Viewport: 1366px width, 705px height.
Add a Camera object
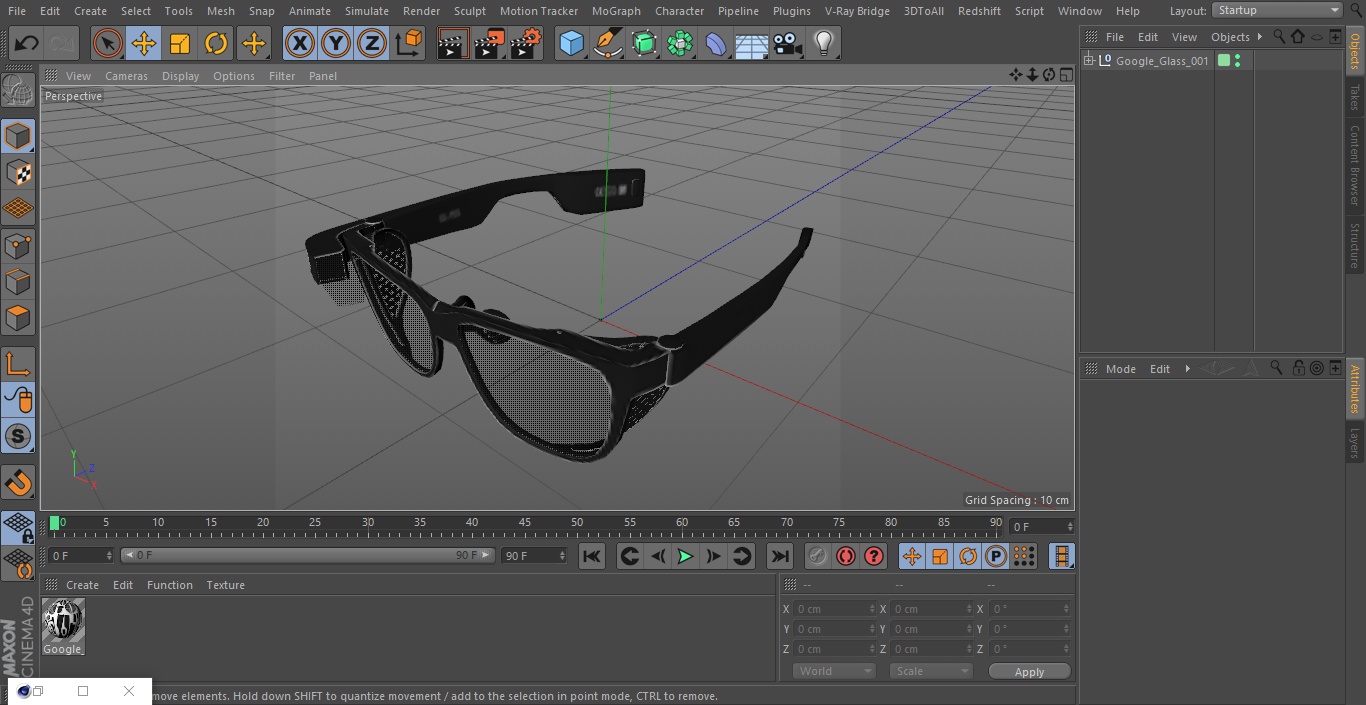click(x=788, y=43)
